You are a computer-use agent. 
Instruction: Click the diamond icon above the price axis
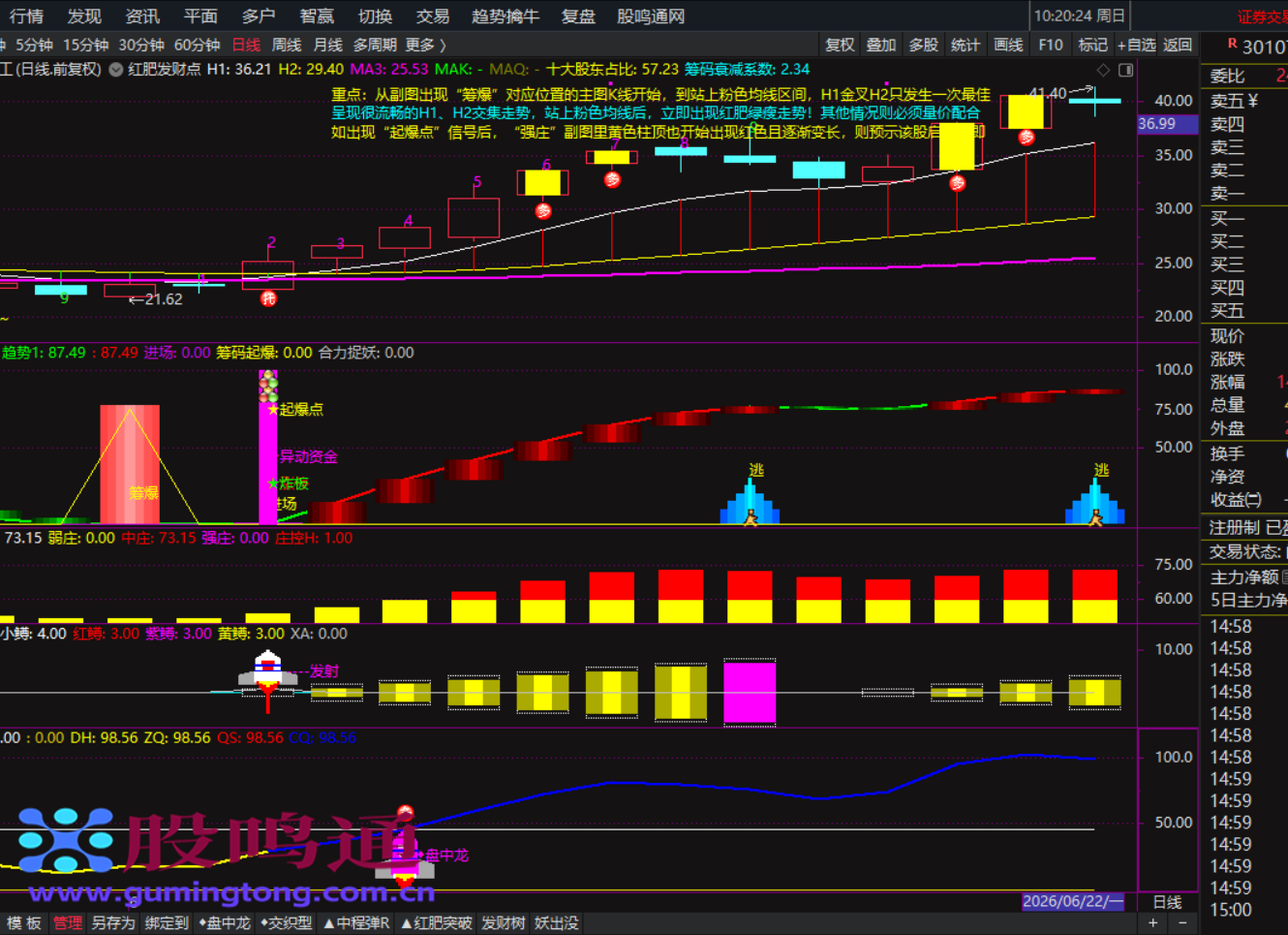pyautogui.click(x=1103, y=70)
